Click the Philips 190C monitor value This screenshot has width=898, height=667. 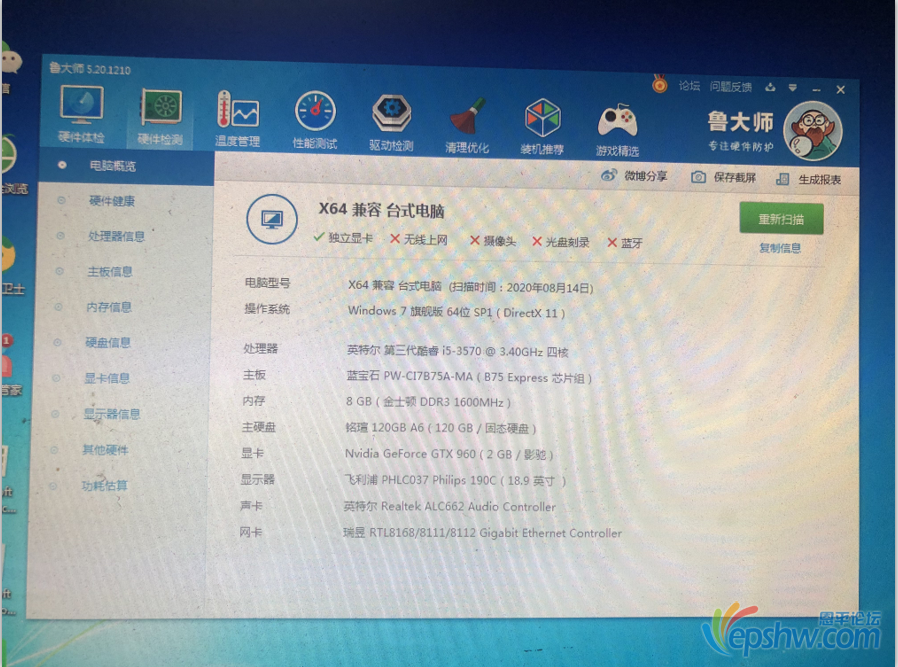455,480
